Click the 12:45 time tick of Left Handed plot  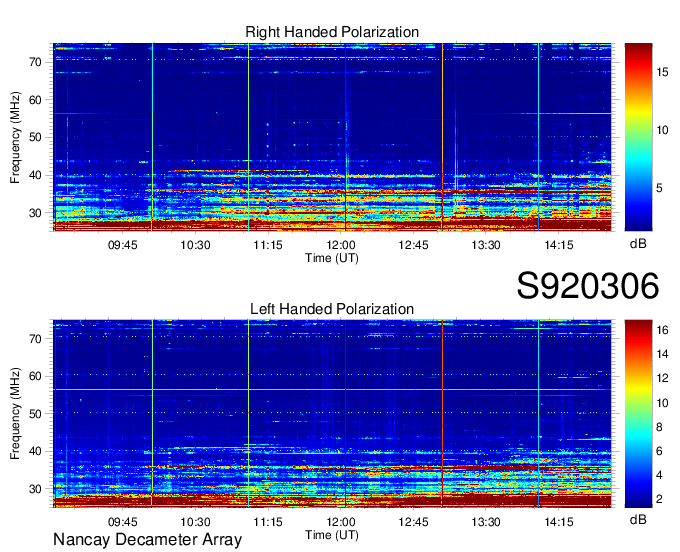pos(413,522)
